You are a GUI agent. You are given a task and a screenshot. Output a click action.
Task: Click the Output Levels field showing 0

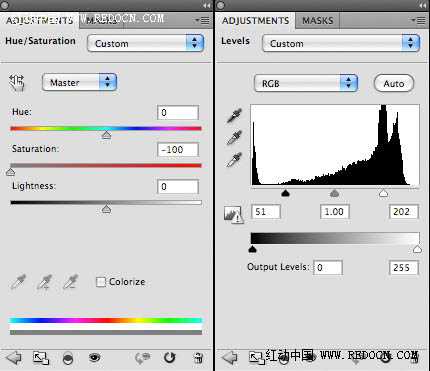click(328, 268)
